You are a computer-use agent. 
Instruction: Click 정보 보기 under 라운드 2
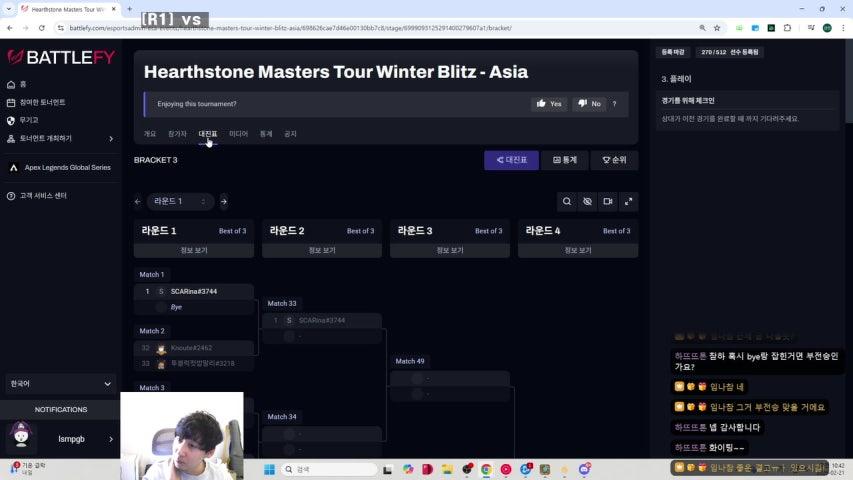pos(322,250)
